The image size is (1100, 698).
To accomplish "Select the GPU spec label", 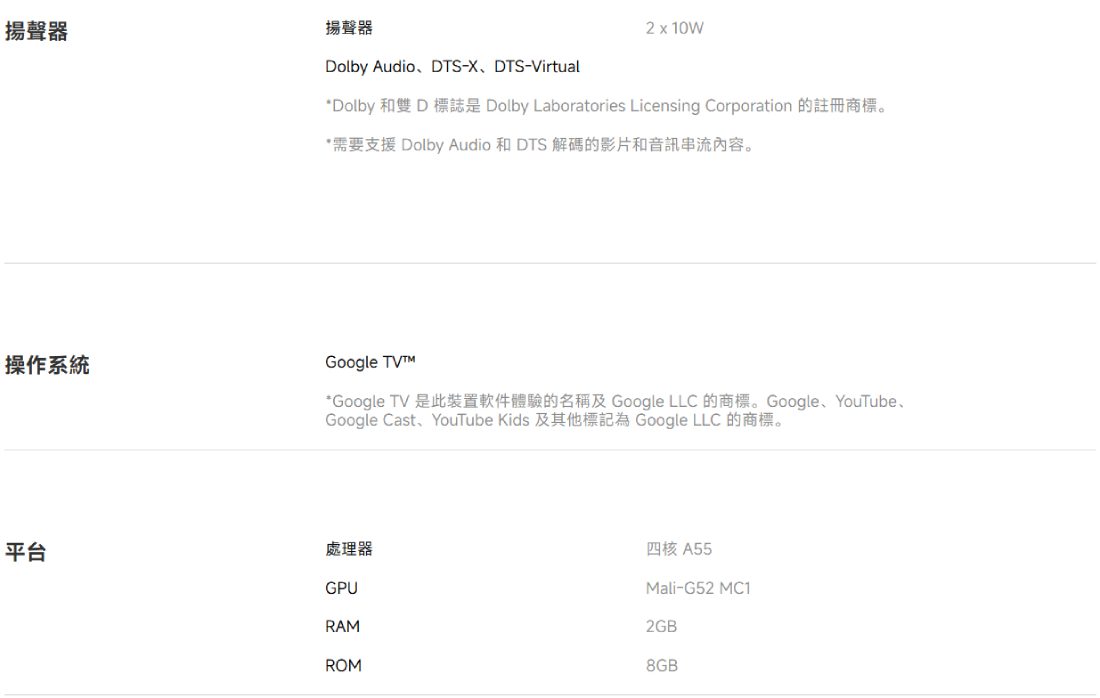I will pyautogui.click(x=341, y=588).
